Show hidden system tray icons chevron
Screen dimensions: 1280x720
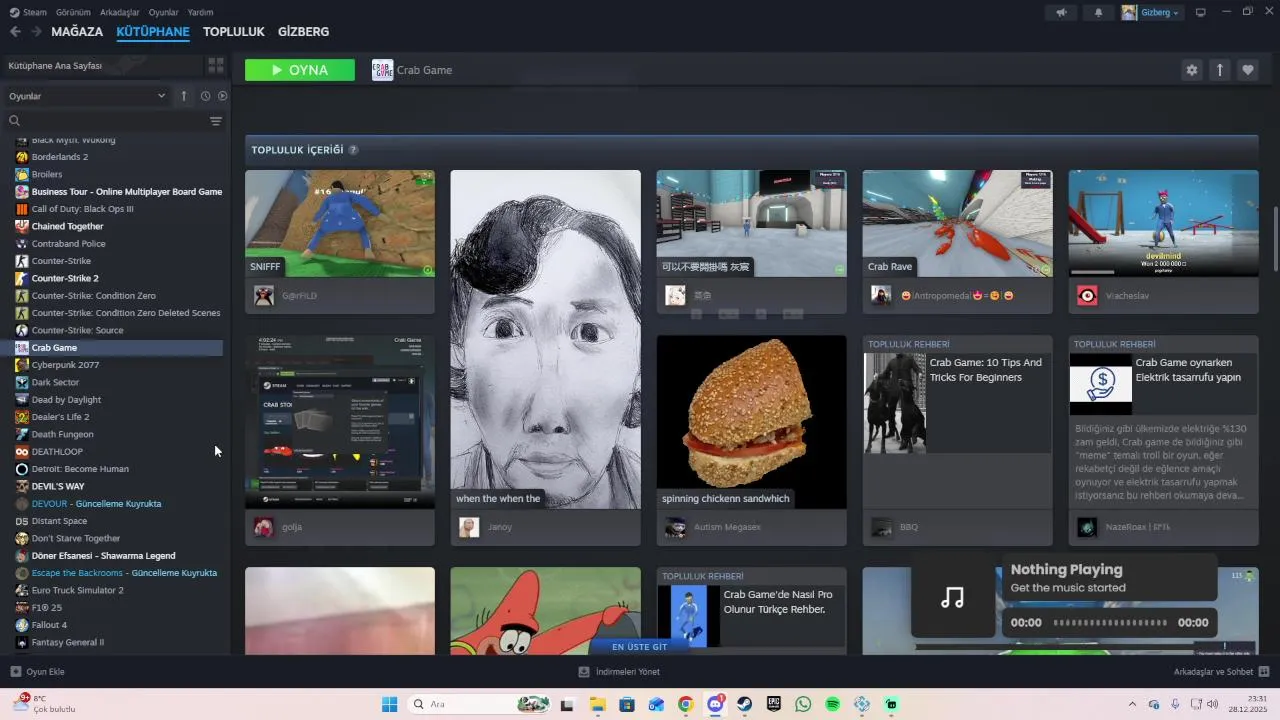(x=1132, y=704)
